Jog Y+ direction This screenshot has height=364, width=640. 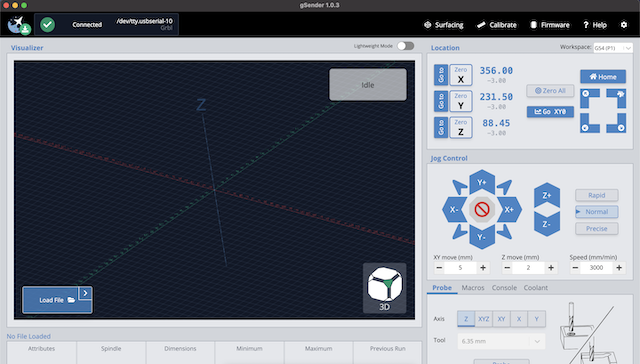pyautogui.click(x=482, y=182)
